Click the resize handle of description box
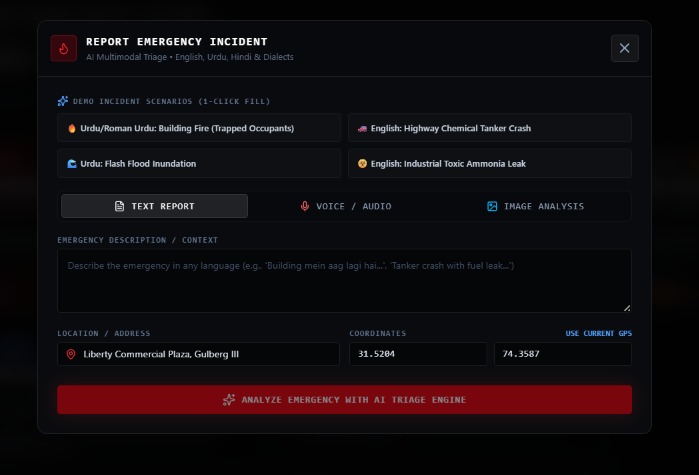Viewport: 699px width, 475px height. [x=627, y=308]
